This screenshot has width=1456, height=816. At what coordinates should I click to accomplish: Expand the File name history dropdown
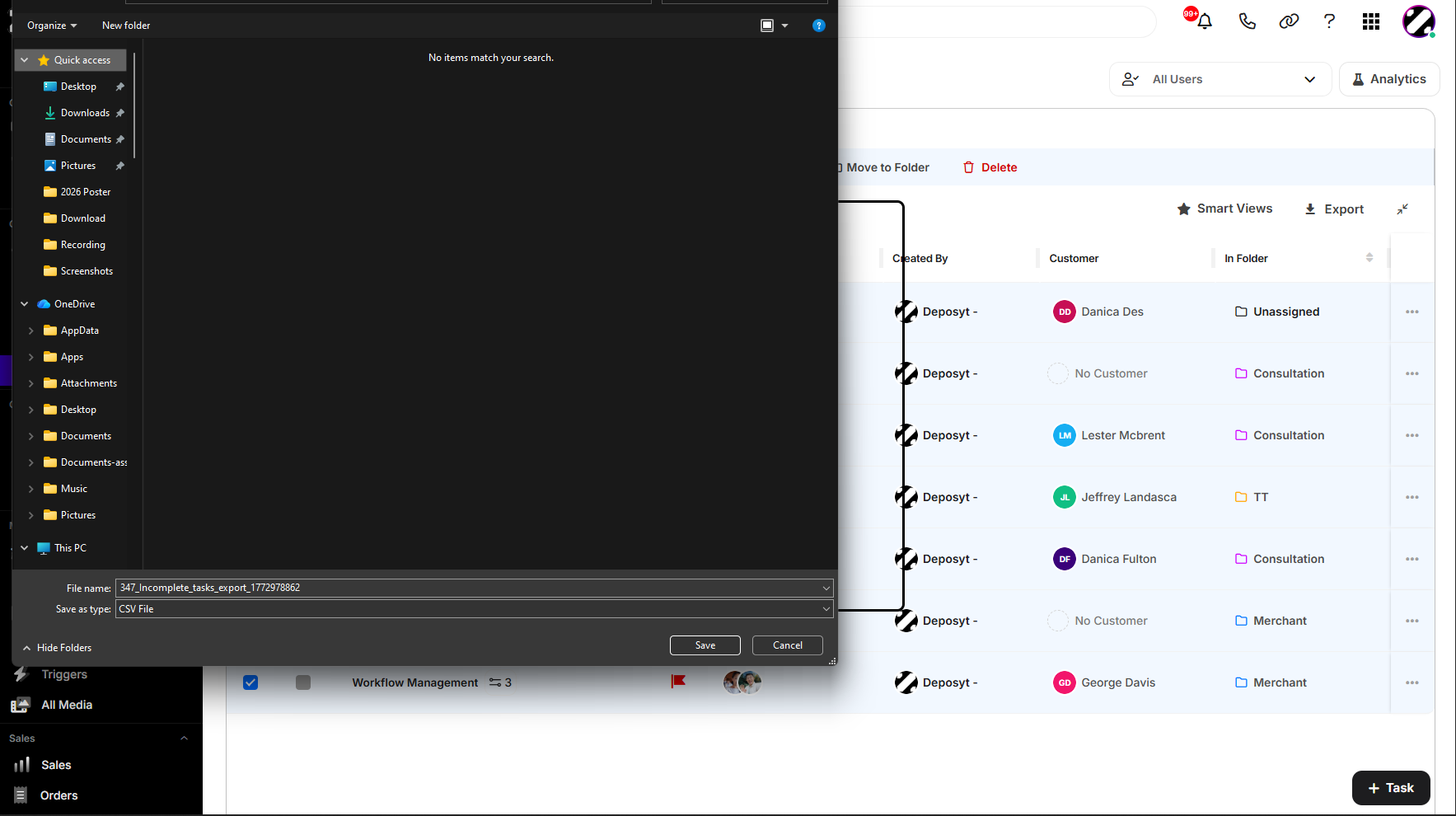coord(826,588)
